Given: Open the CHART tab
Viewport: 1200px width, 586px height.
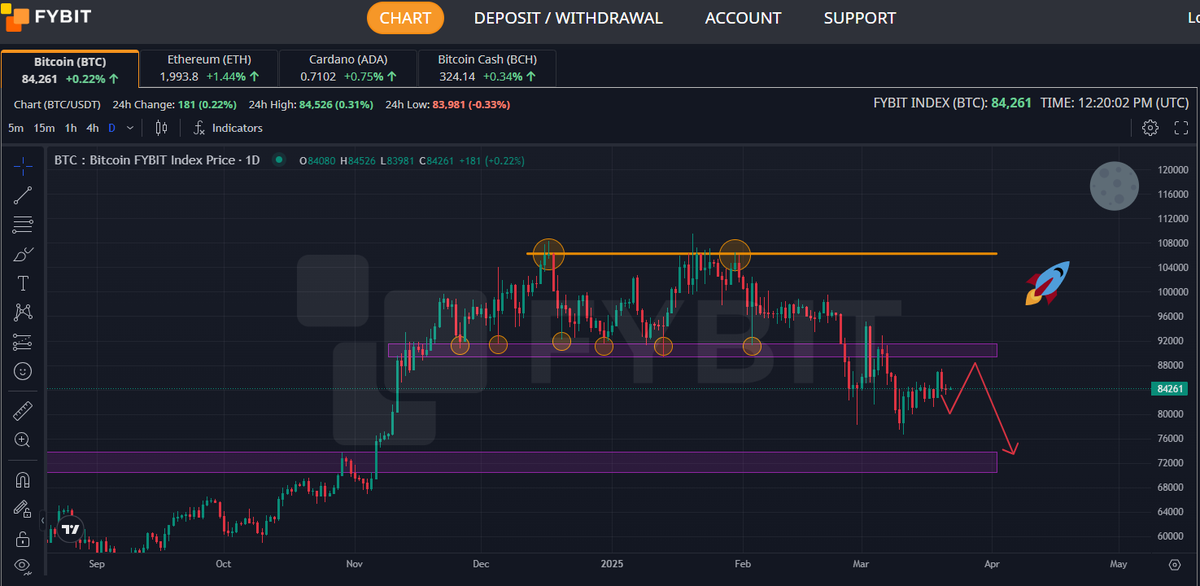Looking at the screenshot, I should coord(405,18).
